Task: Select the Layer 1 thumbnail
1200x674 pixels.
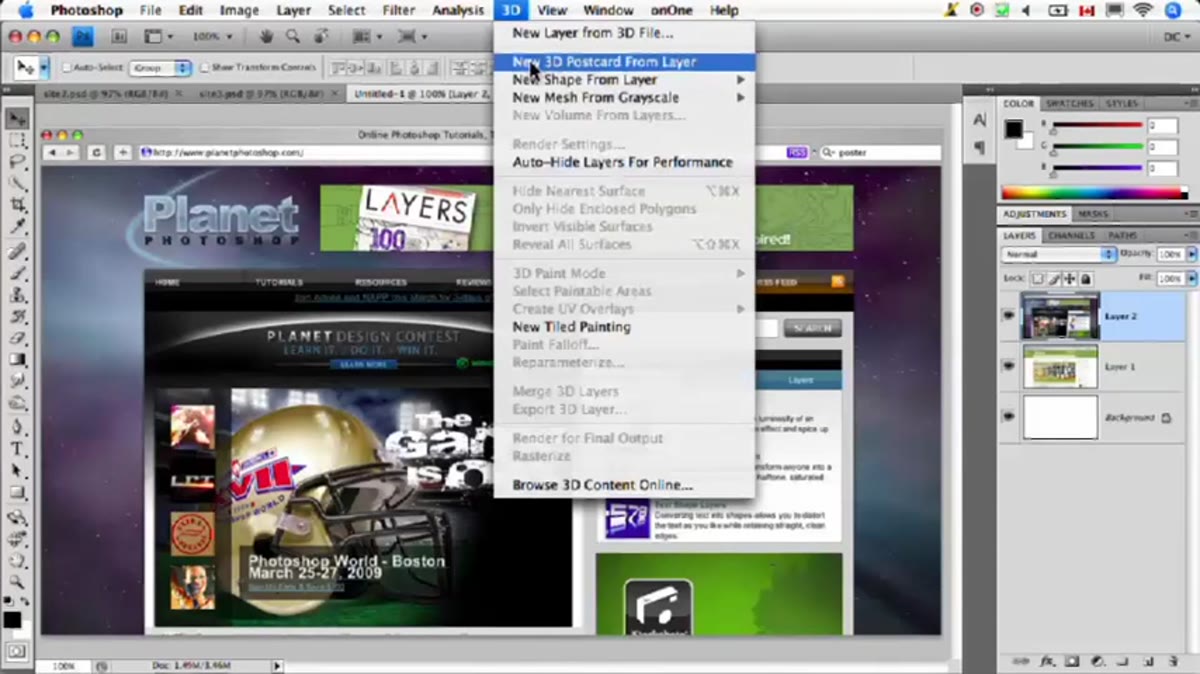Action: [1059, 366]
